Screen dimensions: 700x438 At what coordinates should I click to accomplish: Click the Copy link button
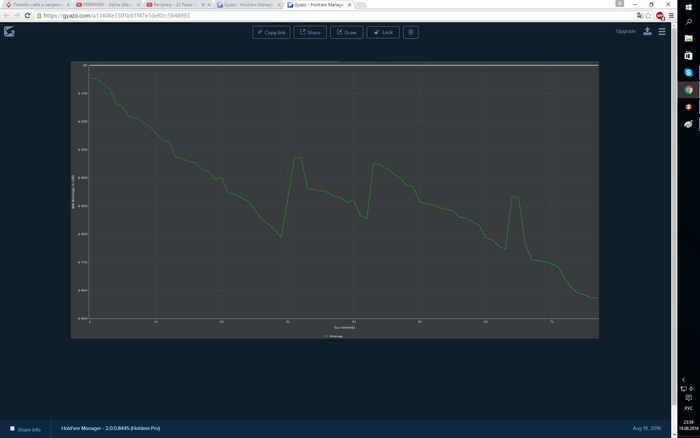271,32
